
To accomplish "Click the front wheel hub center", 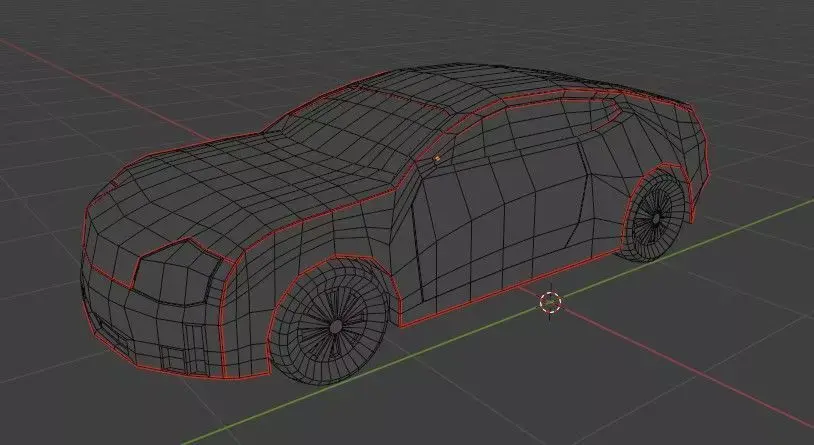I will [336, 327].
